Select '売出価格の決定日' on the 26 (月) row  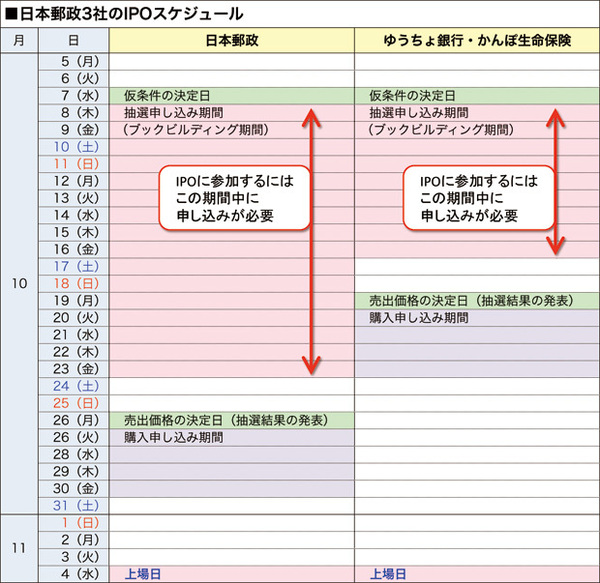point(173,420)
